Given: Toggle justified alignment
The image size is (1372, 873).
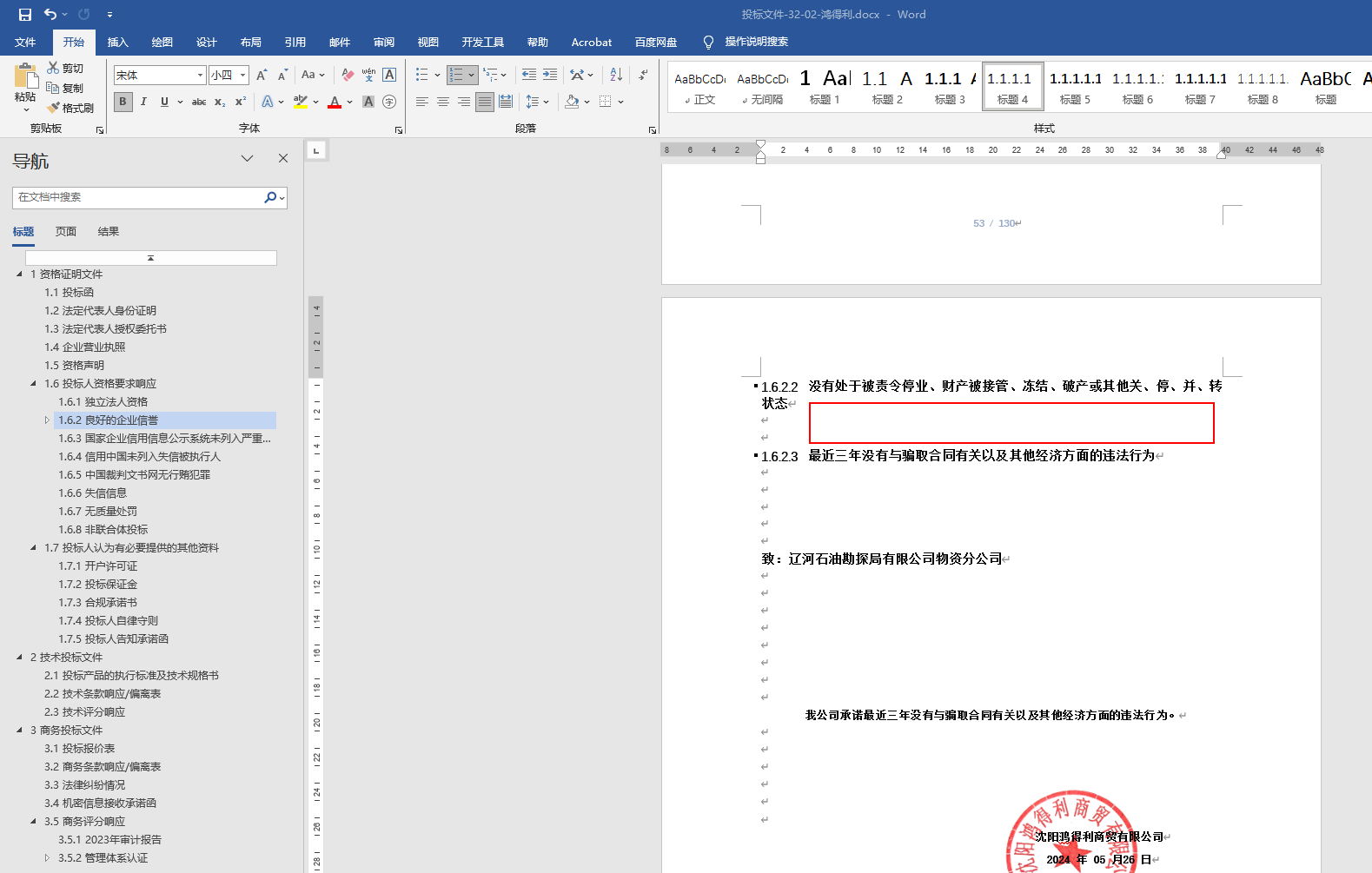Looking at the screenshot, I should point(485,102).
